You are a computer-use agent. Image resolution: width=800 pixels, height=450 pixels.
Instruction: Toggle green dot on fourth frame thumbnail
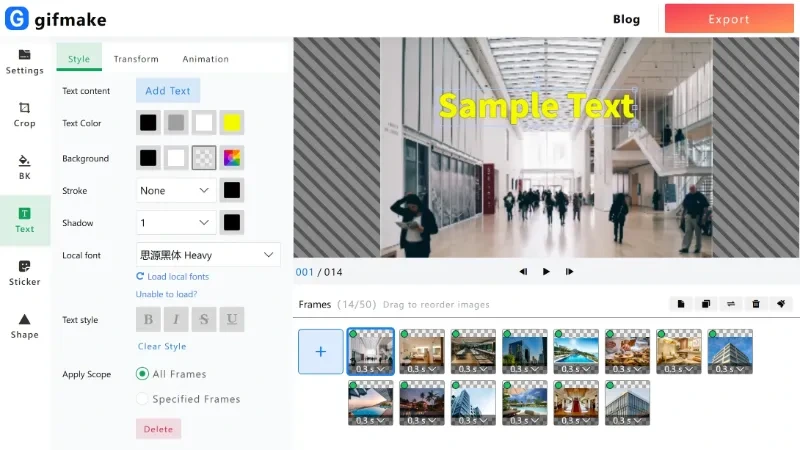507,334
